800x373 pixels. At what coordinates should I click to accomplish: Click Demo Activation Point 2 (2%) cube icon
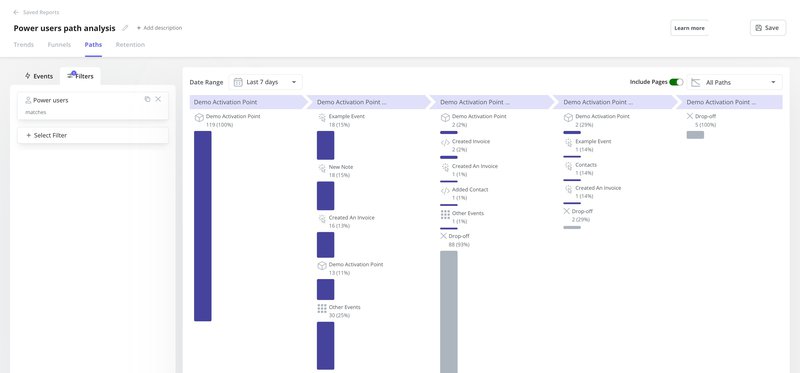pyautogui.click(x=445, y=118)
